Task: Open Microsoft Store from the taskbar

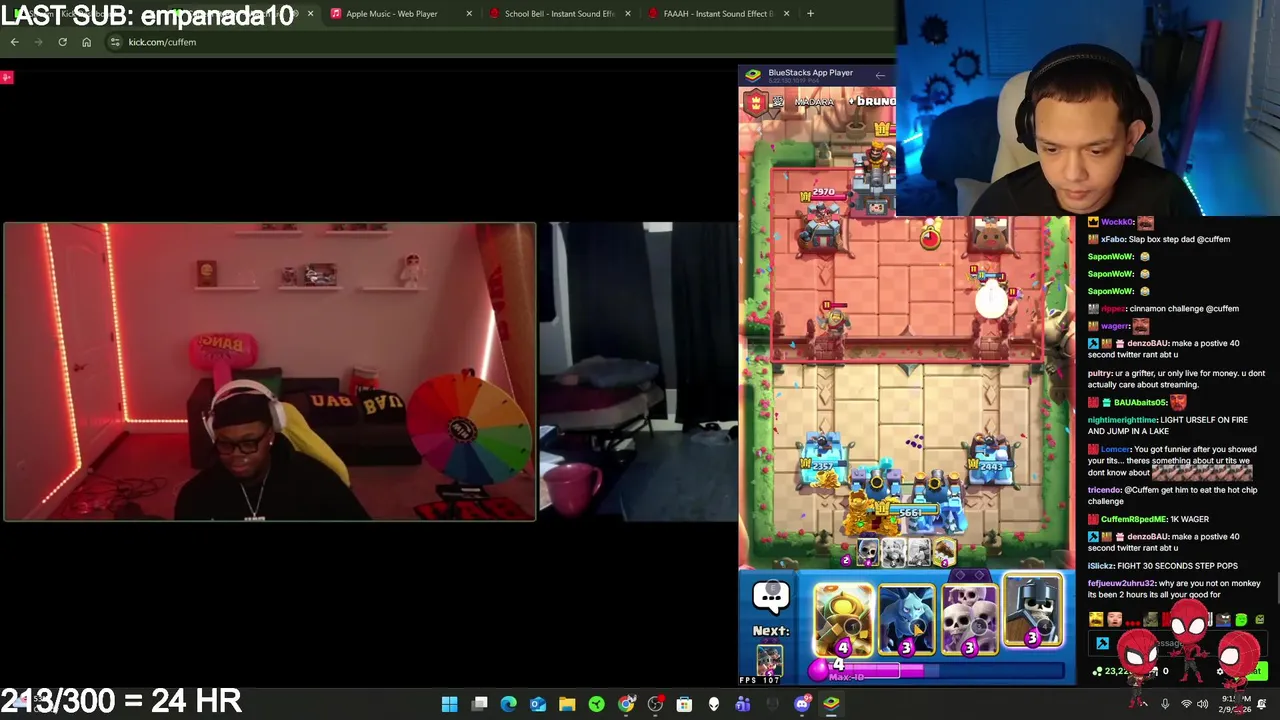Action: click(x=684, y=704)
